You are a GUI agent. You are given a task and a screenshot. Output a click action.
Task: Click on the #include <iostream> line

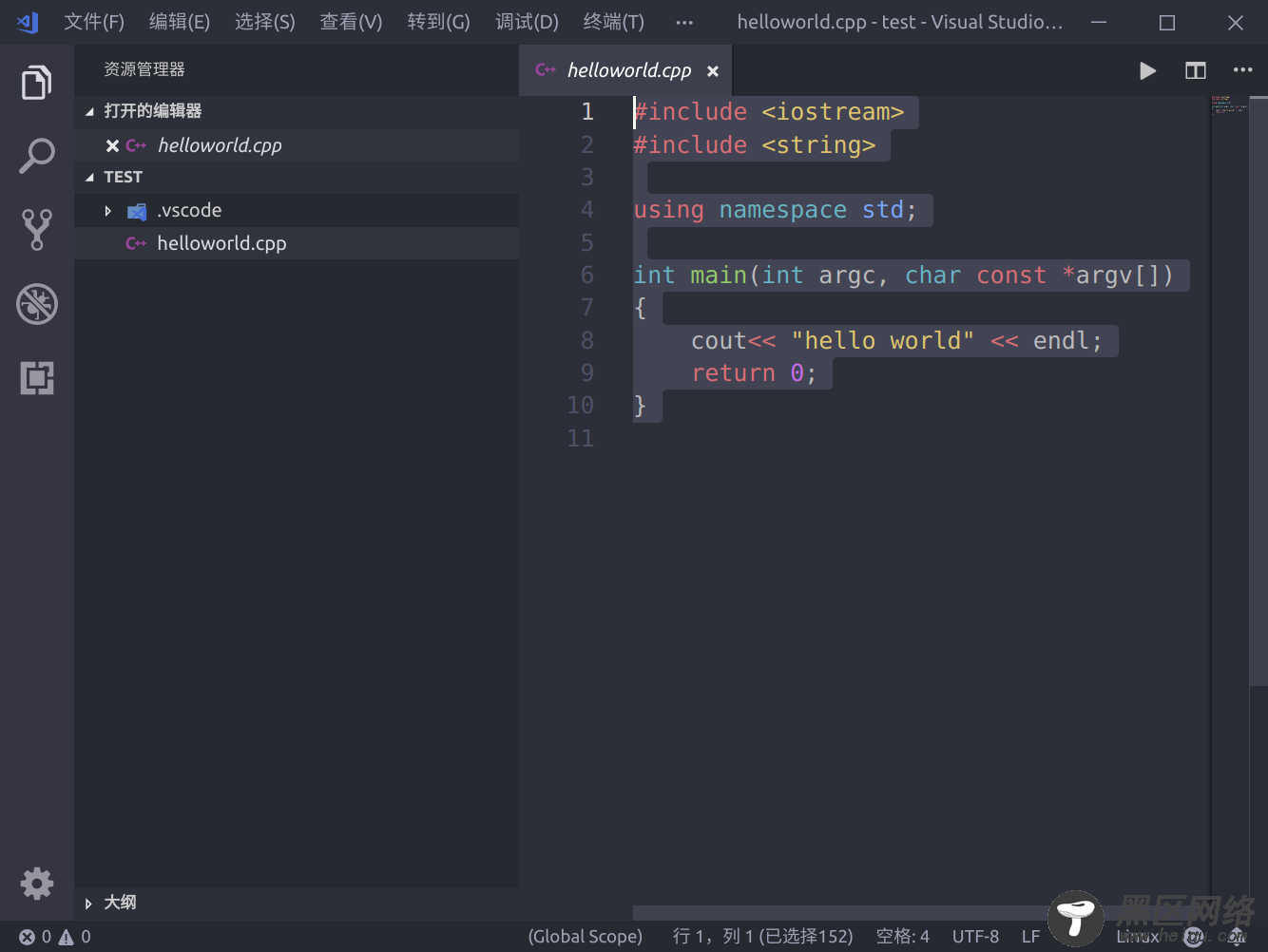click(x=769, y=112)
